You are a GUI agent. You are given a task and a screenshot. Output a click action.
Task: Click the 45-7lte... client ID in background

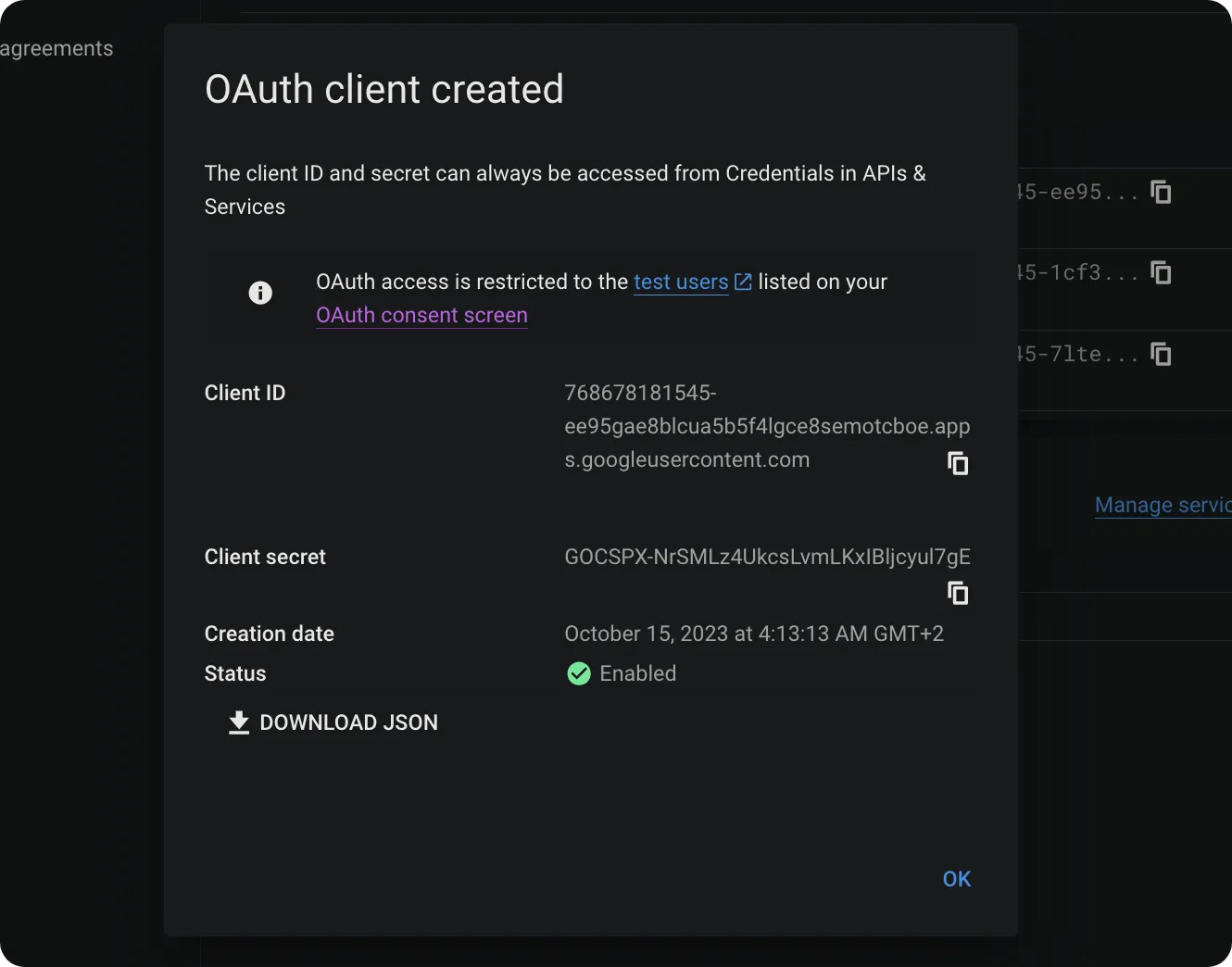1077,354
